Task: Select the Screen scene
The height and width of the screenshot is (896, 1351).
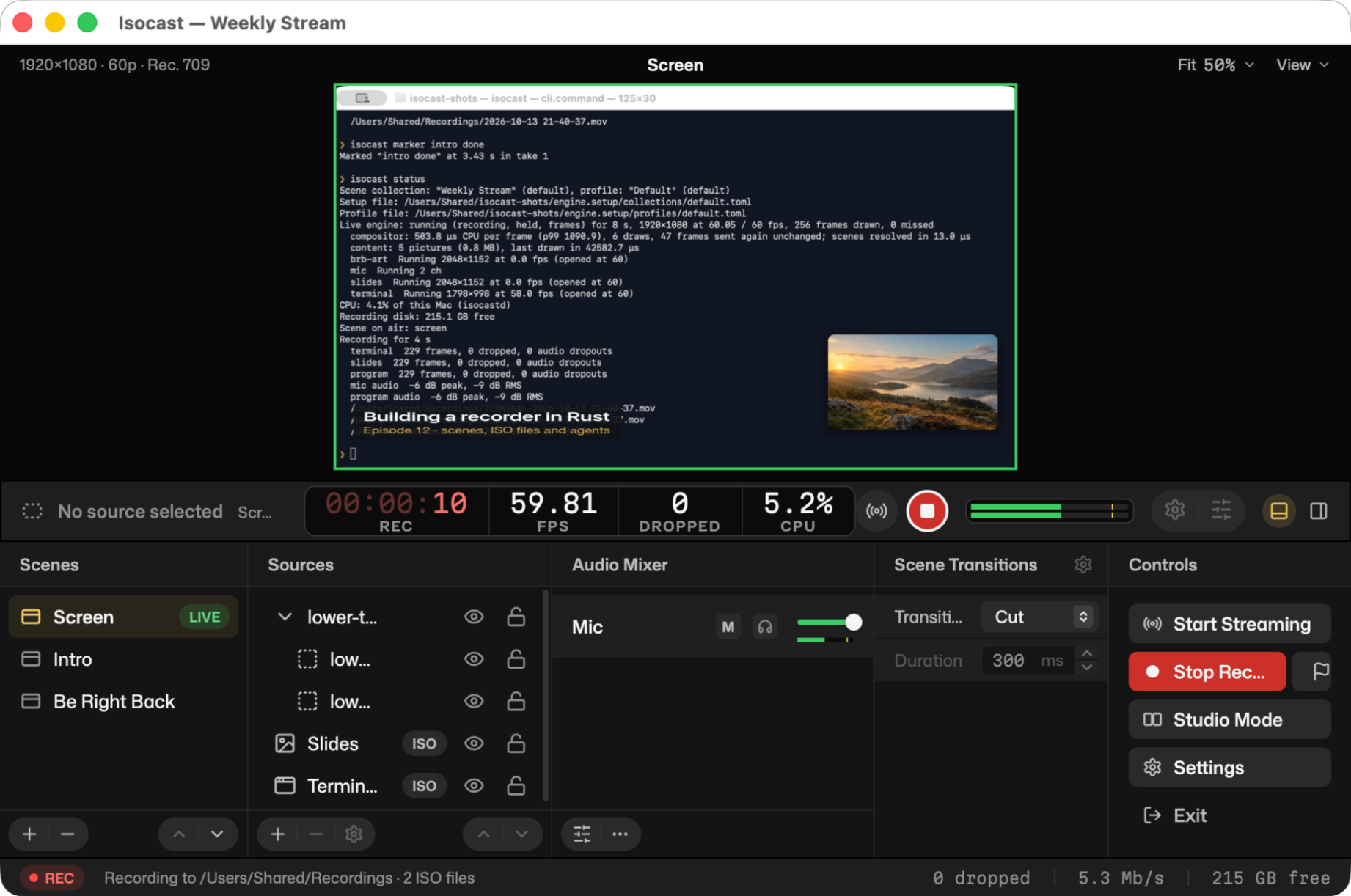Action: click(x=123, y=617)
